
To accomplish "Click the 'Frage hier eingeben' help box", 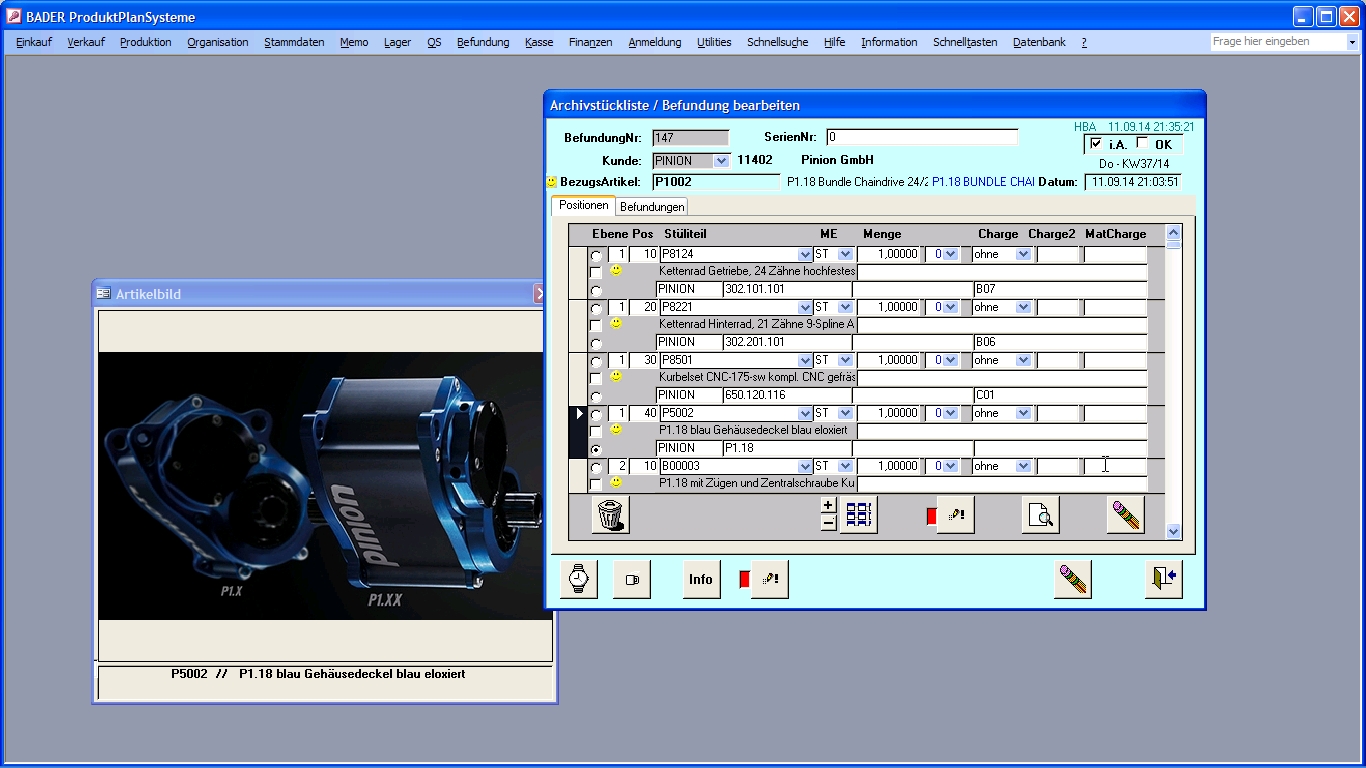I will (1278, 42).
